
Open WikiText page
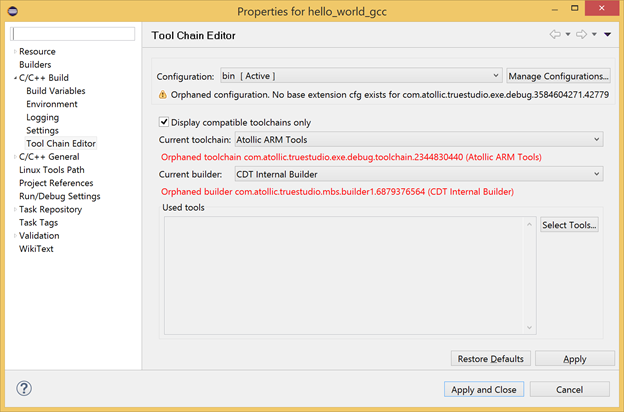pos(36,249)
